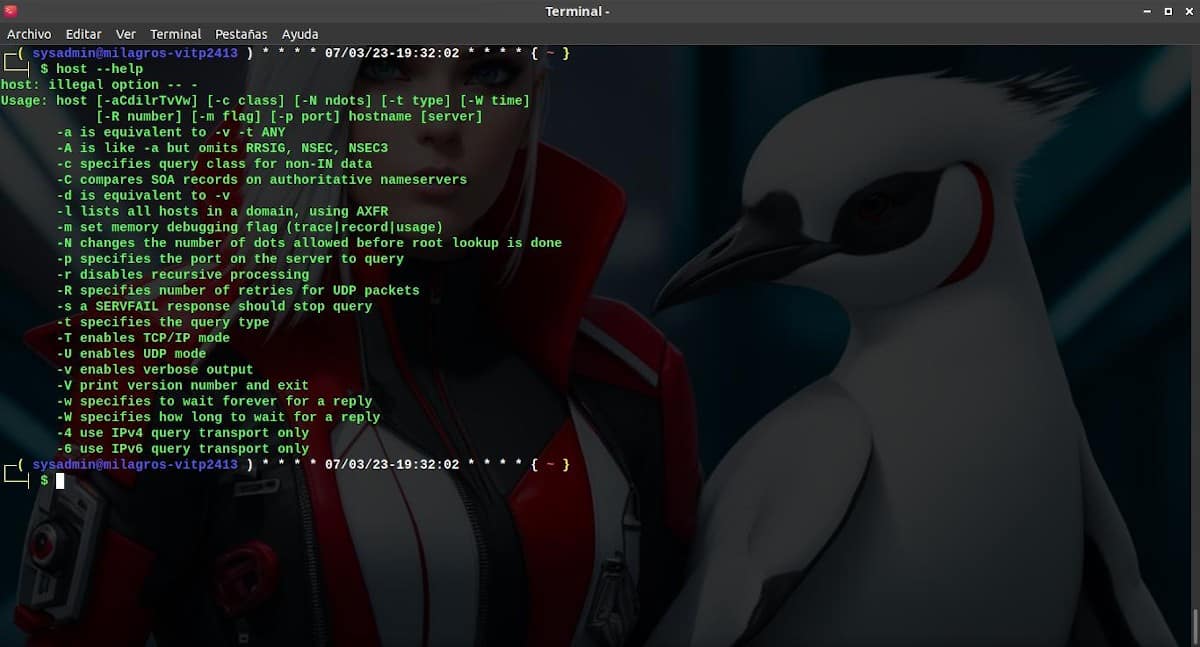The image size is (1200, 647).
Task: Open the Ver menu
Action: coord(126,34)
